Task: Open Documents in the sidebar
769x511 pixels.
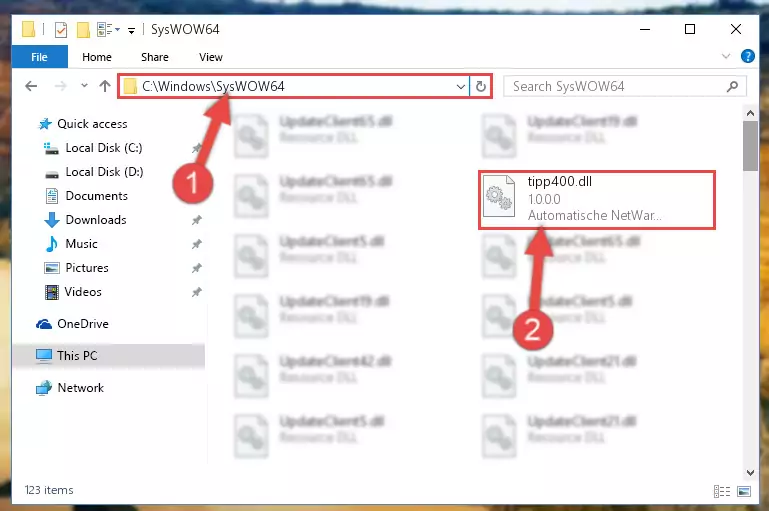Action: coord(97,196)
